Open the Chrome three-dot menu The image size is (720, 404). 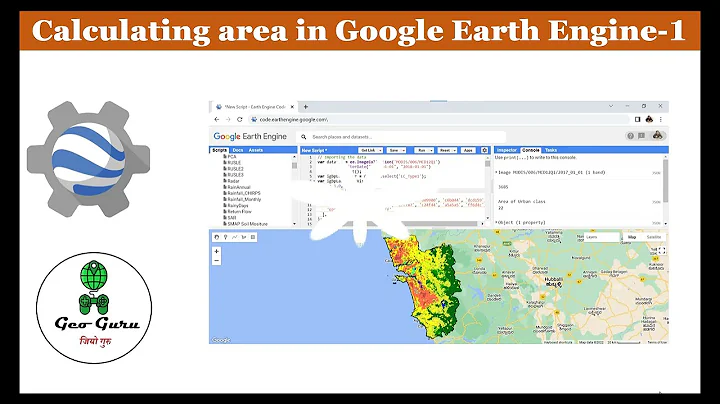pos(661,119)
